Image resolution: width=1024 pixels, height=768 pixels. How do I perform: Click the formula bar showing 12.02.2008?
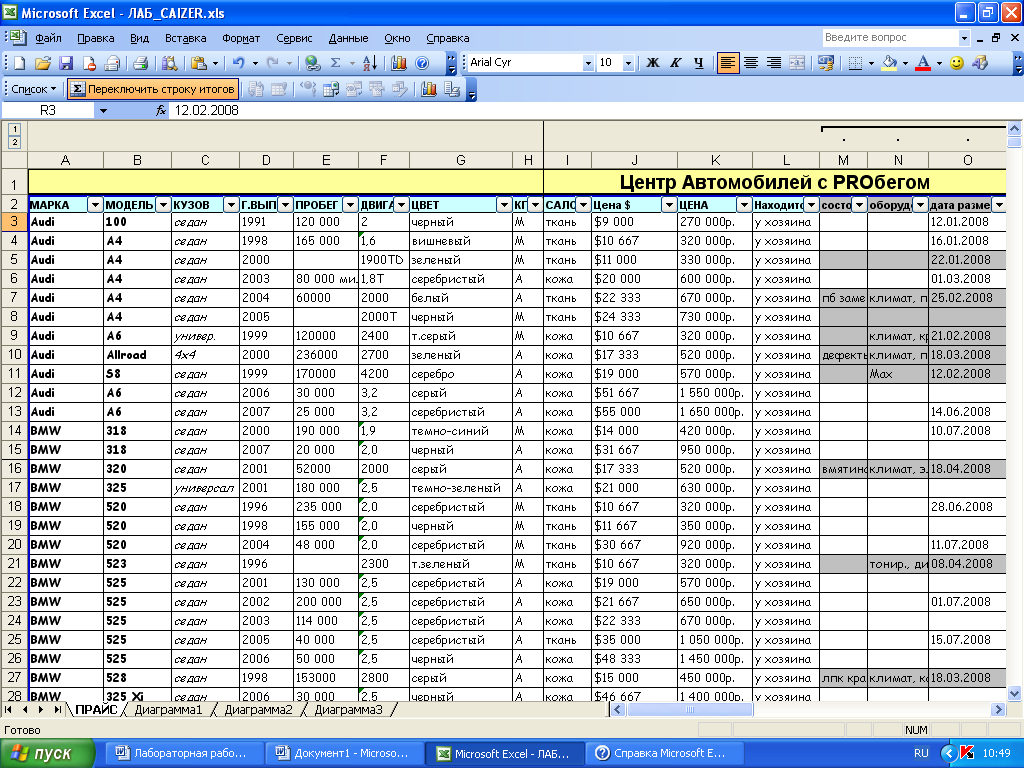(x=588, y=110)
